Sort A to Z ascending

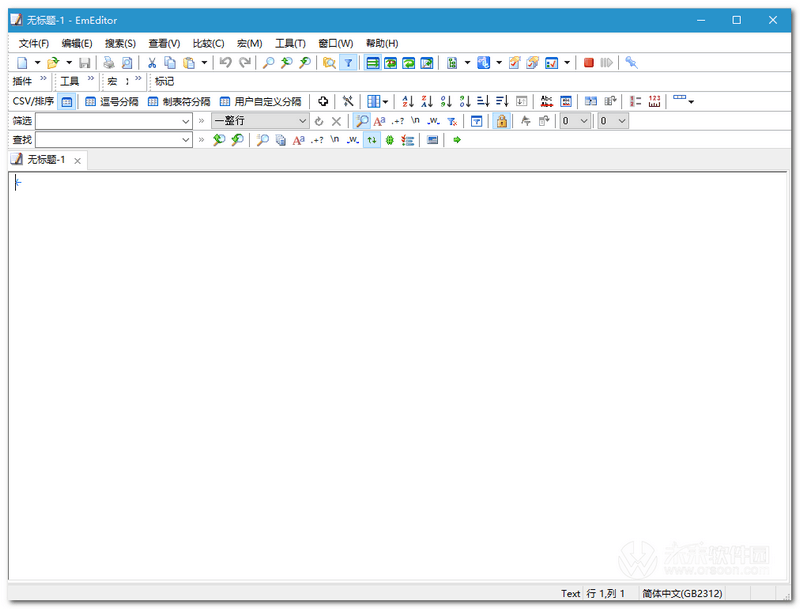coord(407,101)
